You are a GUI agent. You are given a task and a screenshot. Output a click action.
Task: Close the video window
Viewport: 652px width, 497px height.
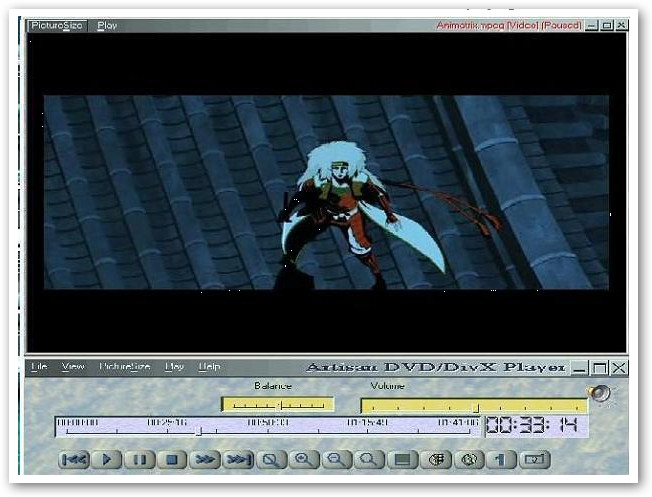[621, 26]
